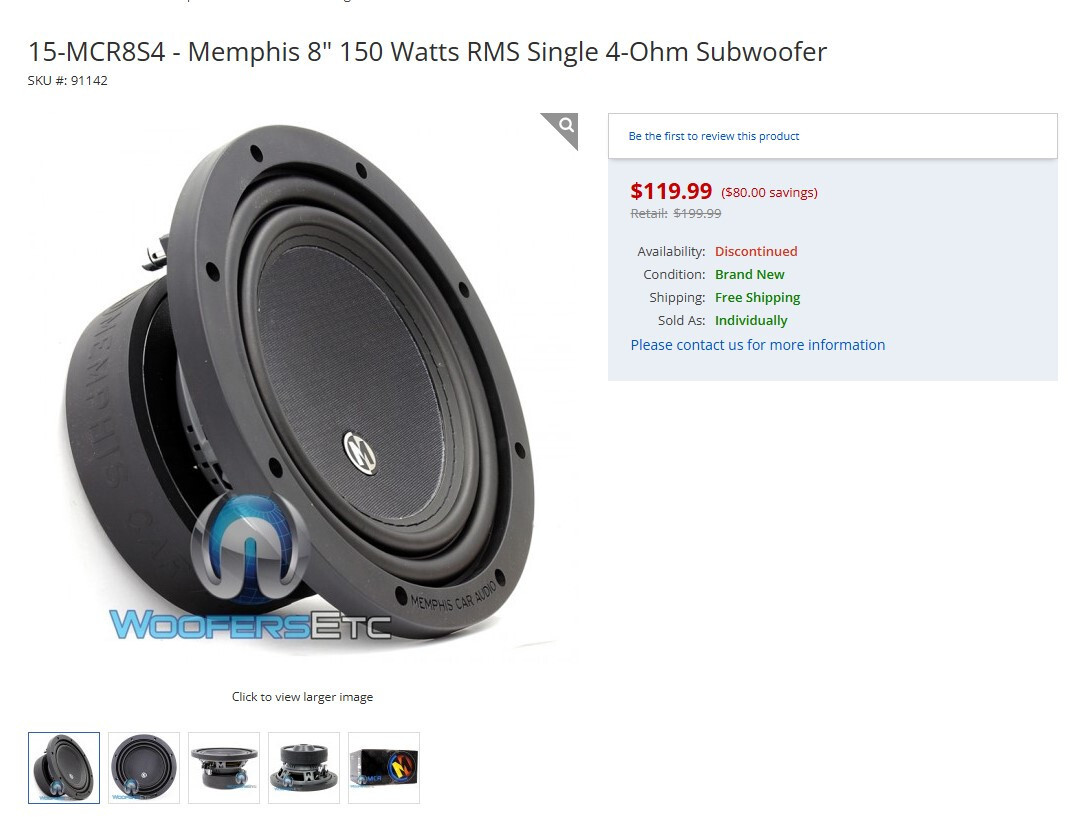Show the retail box packaging thumbnail
1070x817 pixels.
pyautogui.click(x=384, y=768)
